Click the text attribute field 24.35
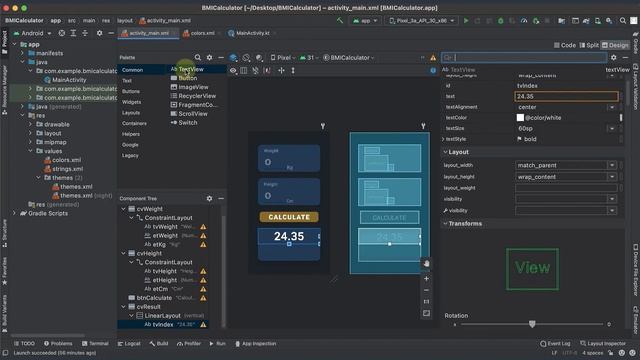 tap(566, 96)
